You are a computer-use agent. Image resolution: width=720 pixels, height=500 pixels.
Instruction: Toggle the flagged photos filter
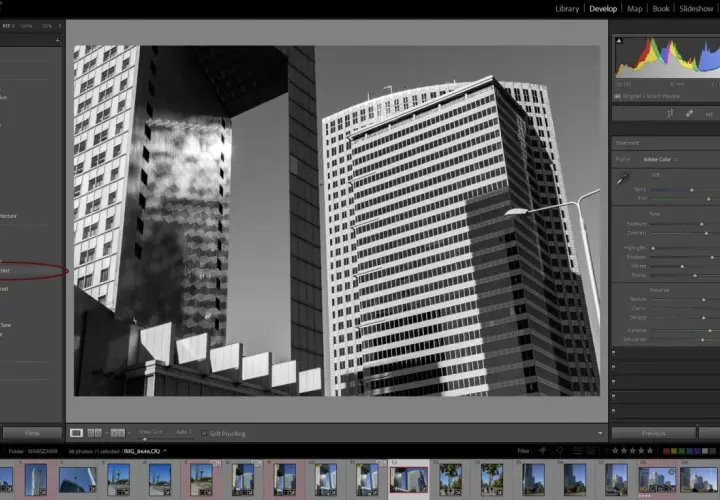click(542, 451)
